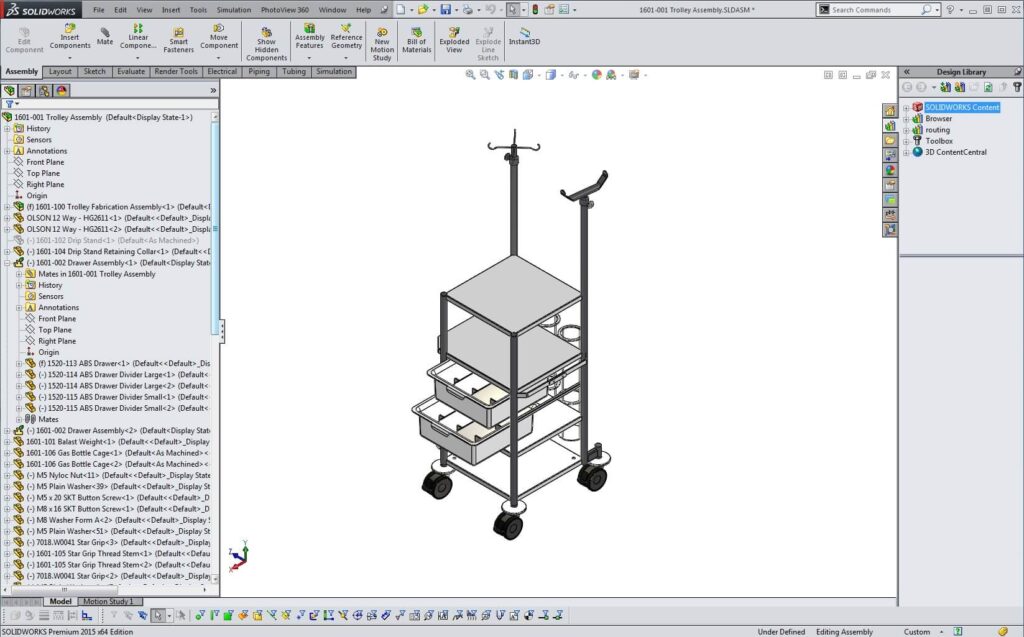Screen dimensions: 1024x637
Task: Expand the 1601-101 Balast Weight tree item
Action: (x=7, y=441)
